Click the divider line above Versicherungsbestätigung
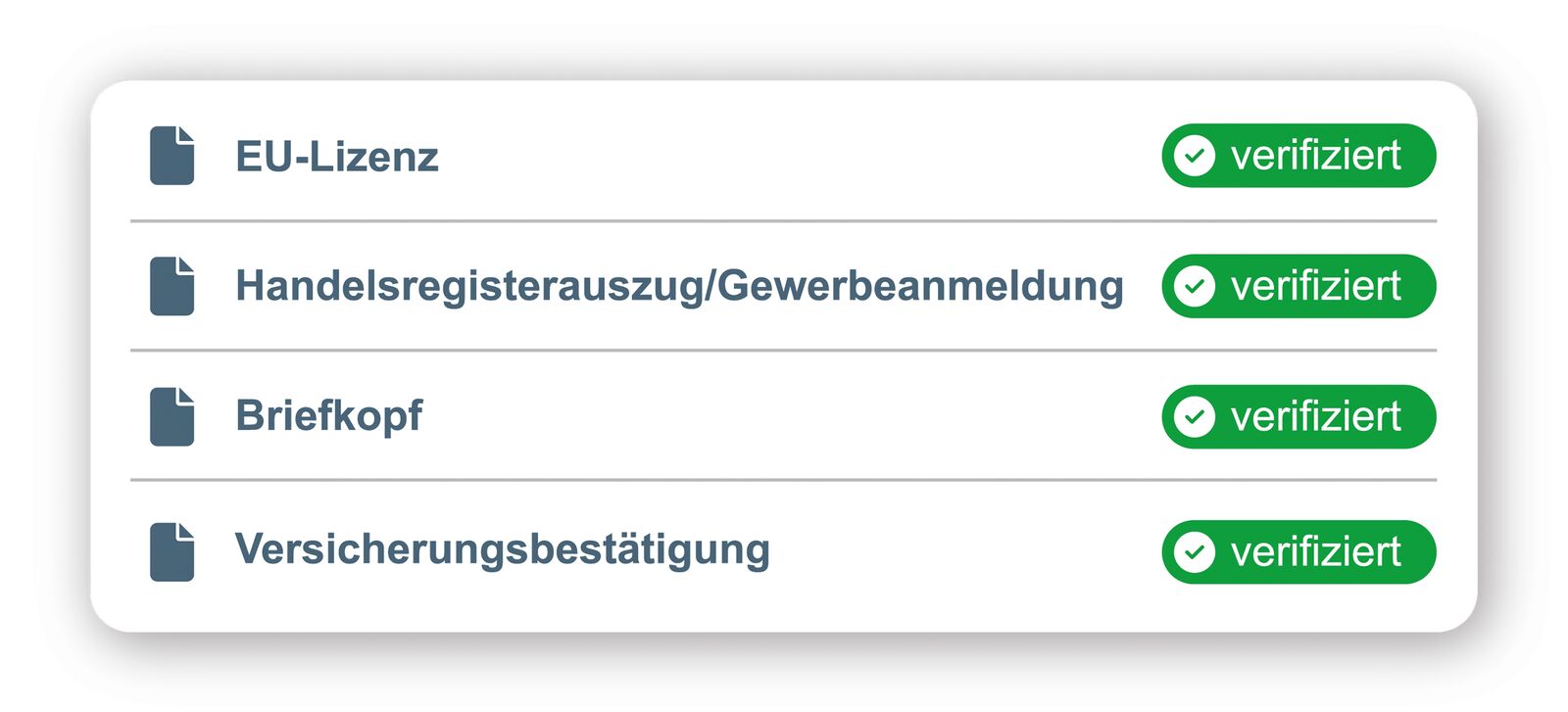Image resolution: width=1568 pixels, height=712 pixels. [x=784, y=480]
